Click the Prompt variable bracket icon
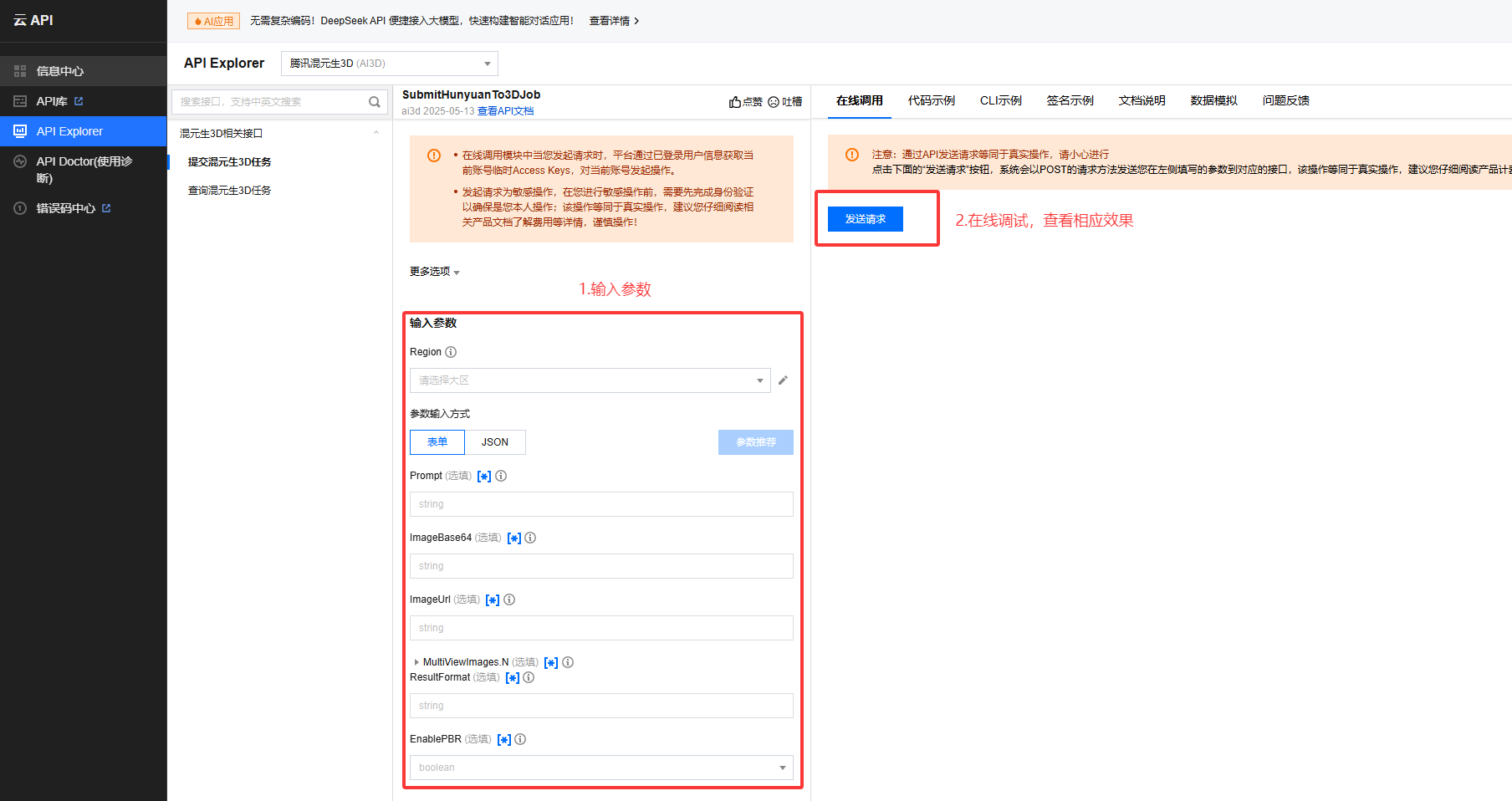This screenshot has height=801, width=1512. click(x=484, y=477)
